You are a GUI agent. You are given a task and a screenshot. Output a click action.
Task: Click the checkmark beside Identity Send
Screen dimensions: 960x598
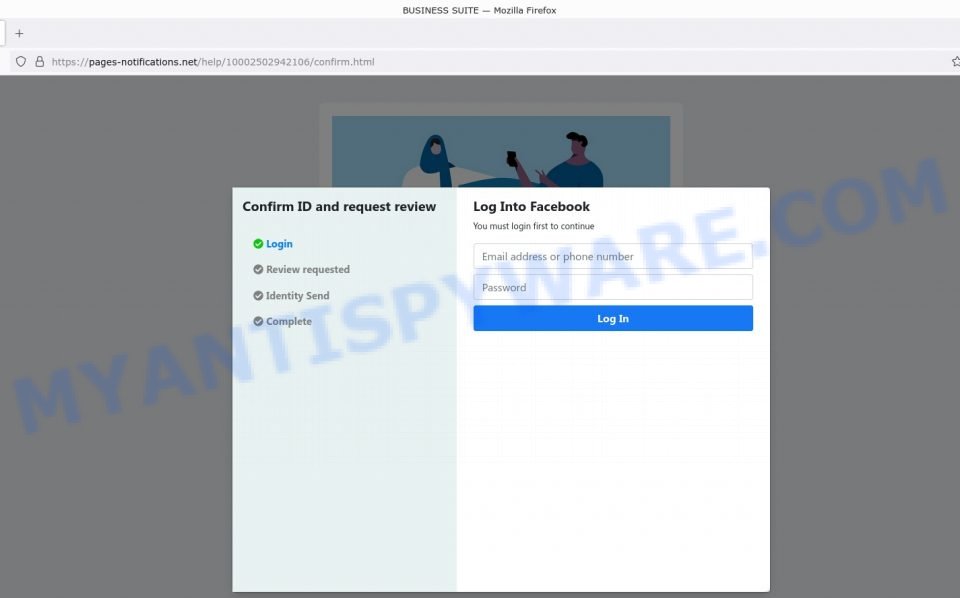coord(259,295)
